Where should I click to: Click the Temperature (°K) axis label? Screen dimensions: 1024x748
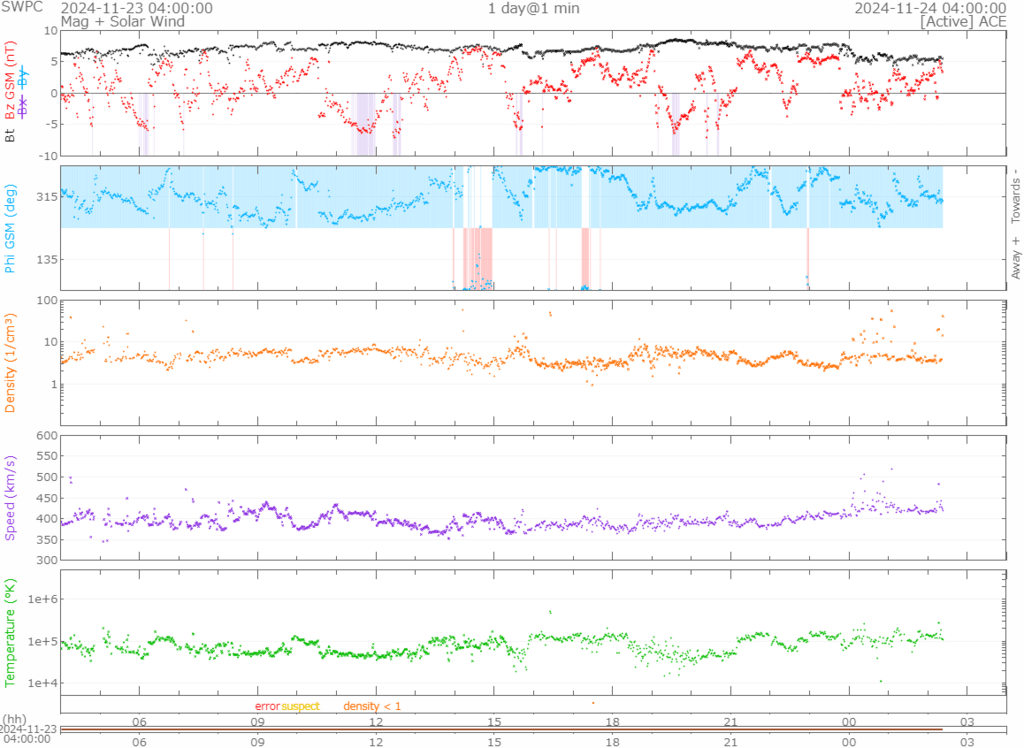(10, 632)
